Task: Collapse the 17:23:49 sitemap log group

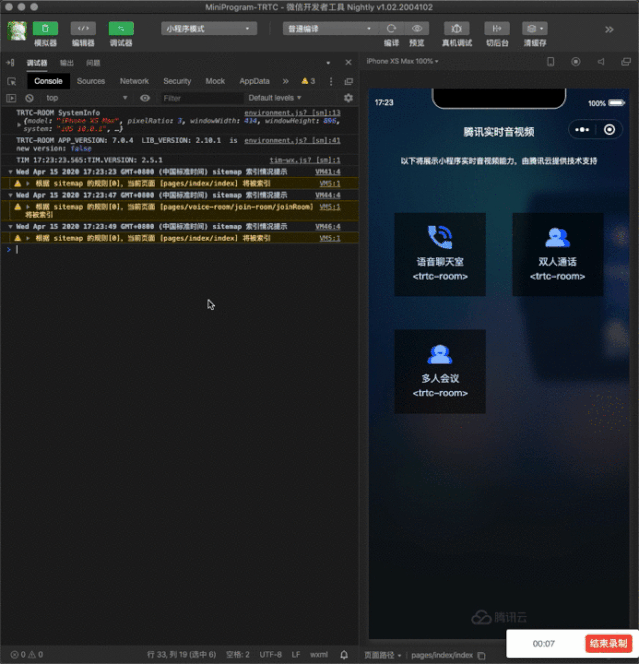Action: click(x=11, y=227)
